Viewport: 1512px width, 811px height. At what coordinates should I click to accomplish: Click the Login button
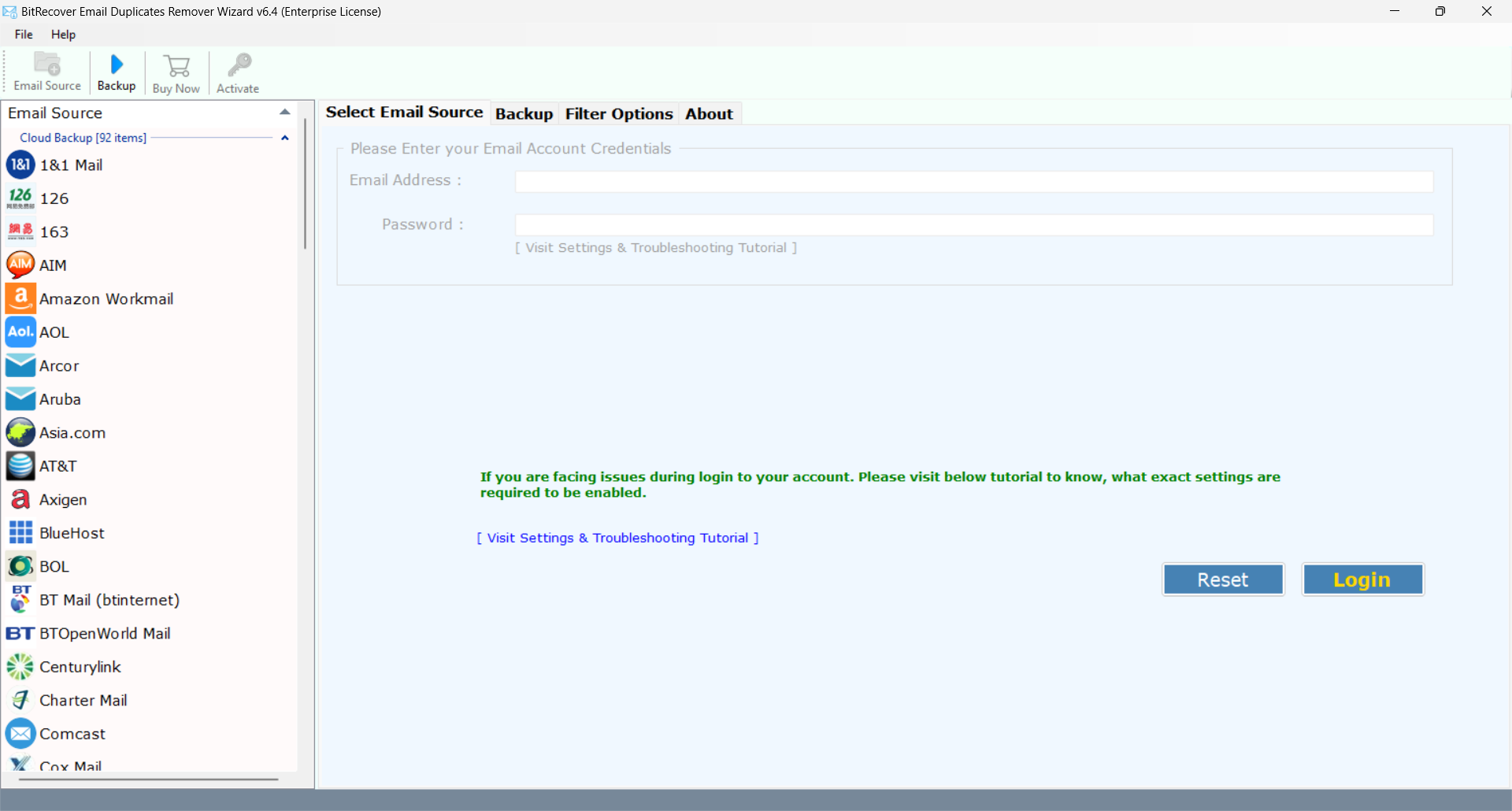pyautogui.click(x=1362, y=580)
